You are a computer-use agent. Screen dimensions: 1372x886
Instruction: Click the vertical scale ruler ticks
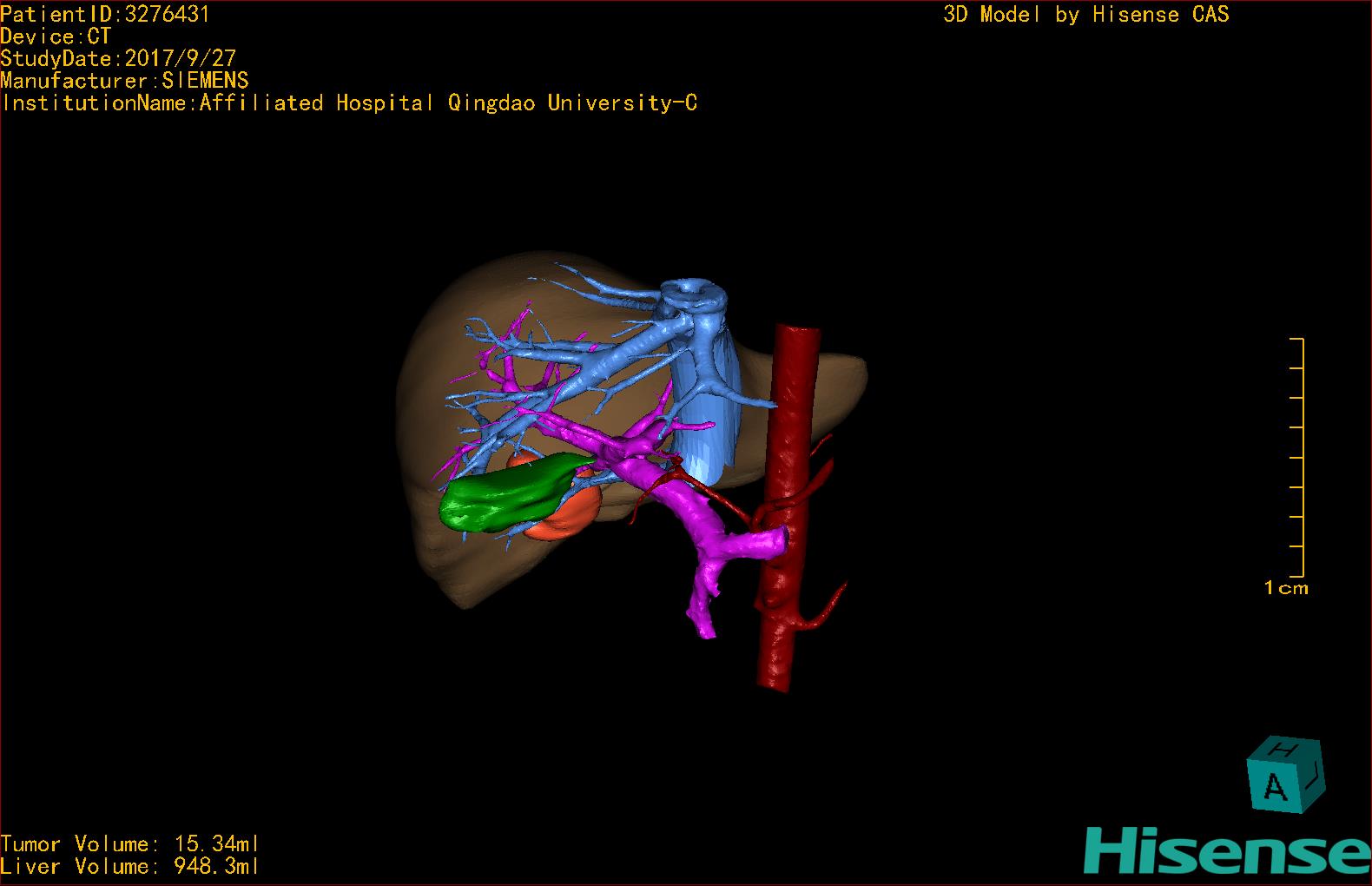(1300, 458)
